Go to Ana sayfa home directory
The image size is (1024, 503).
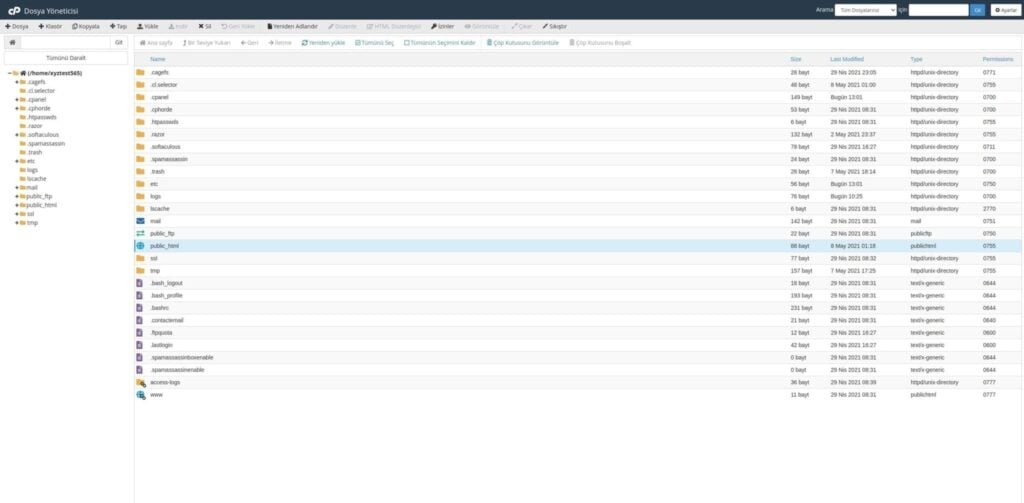click(x=156, y=43)
